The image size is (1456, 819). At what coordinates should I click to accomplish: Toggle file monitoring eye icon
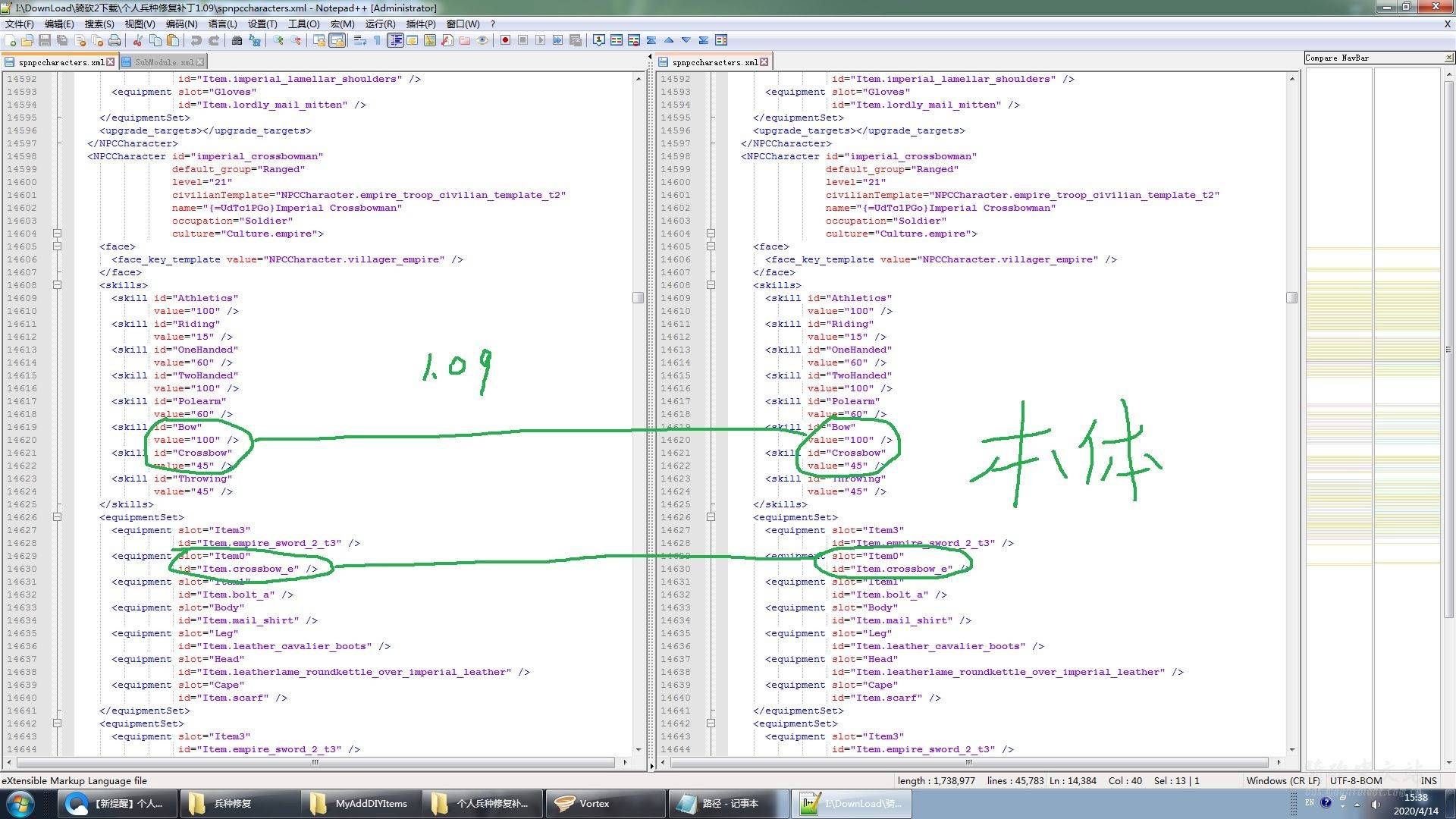482,40
